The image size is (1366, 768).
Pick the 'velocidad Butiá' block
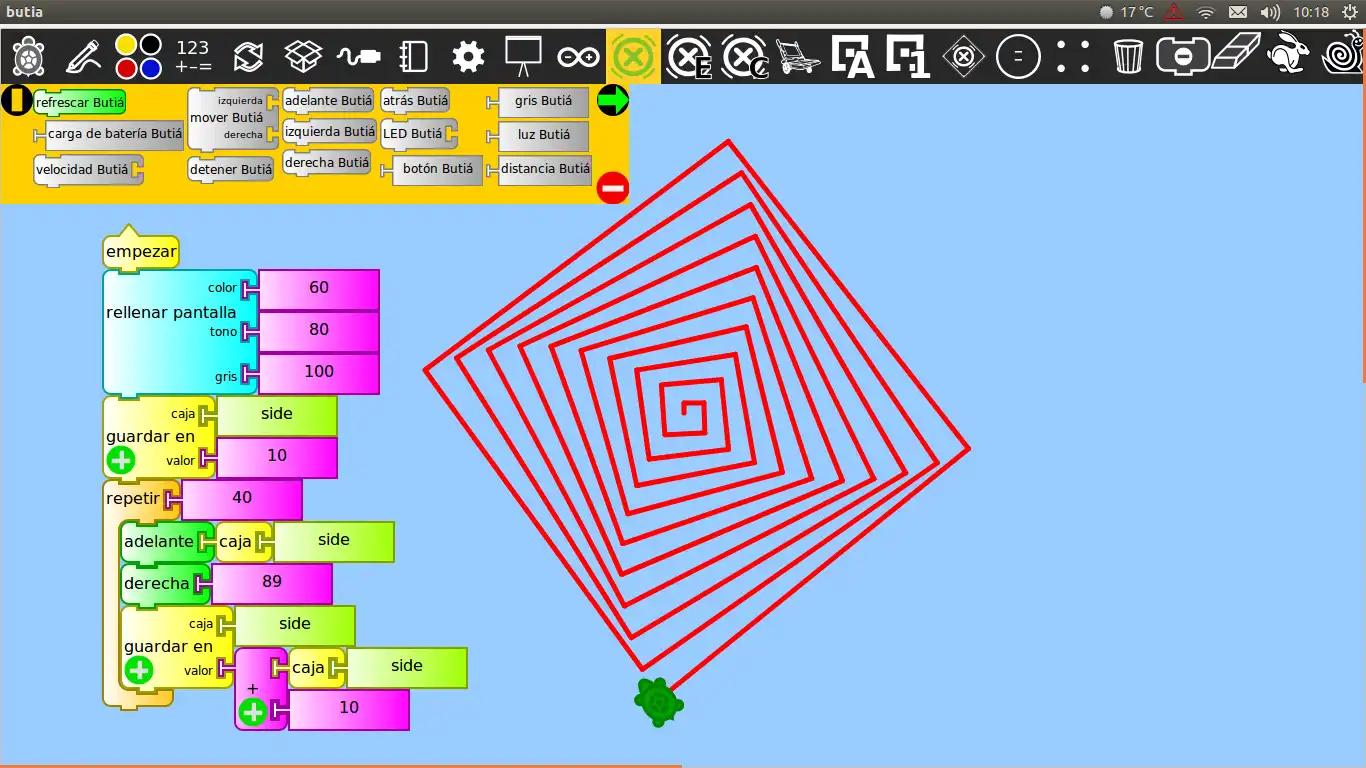[88, 170]
